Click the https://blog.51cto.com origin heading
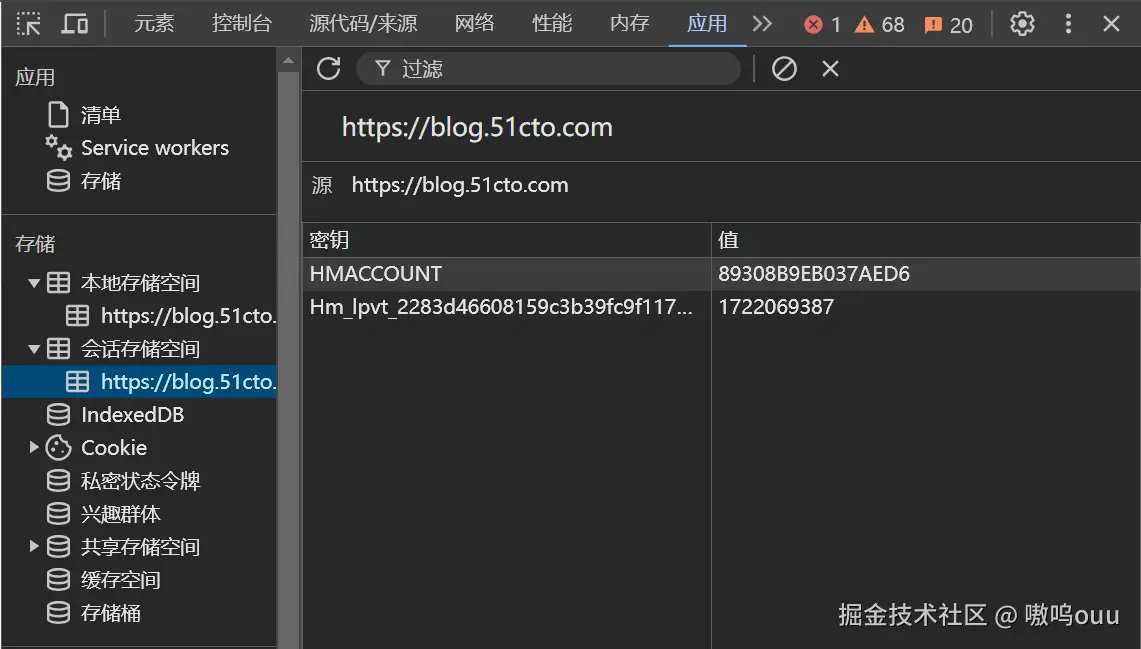Image resolution: width=1141 pixels, height=649 pixels. click(477, 127)
